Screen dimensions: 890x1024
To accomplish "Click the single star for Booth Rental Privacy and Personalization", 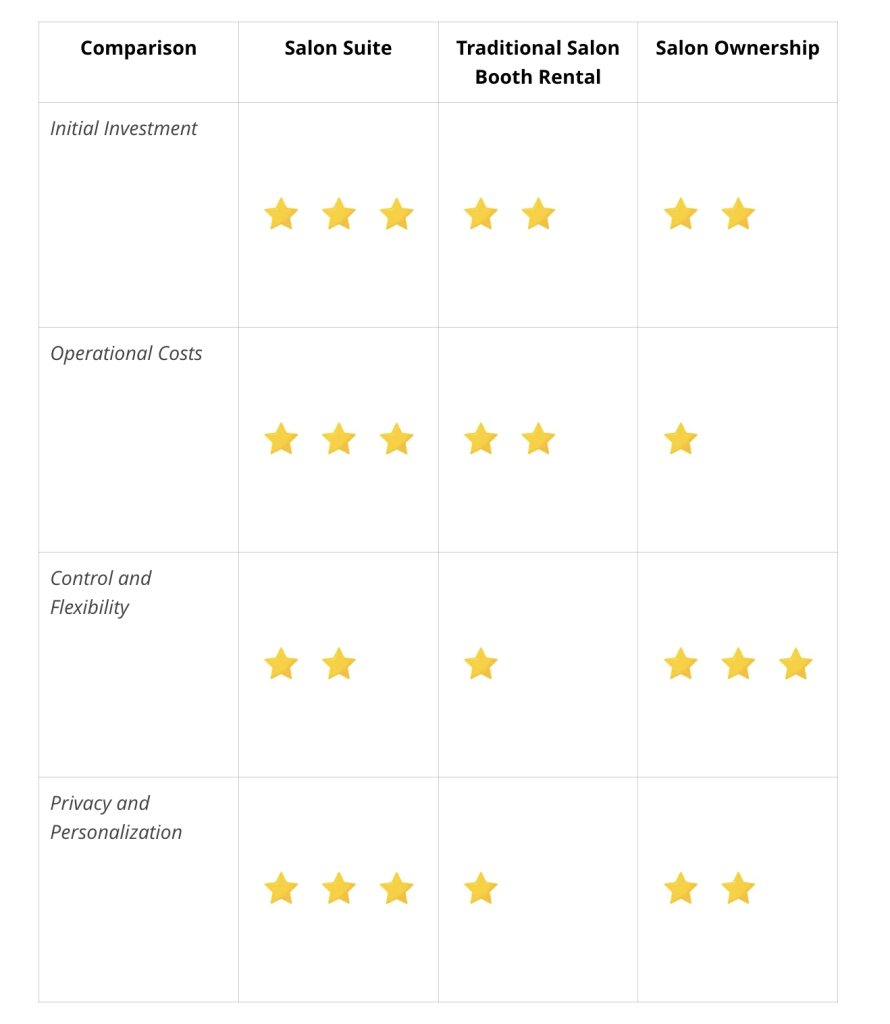I will point(481,889).
